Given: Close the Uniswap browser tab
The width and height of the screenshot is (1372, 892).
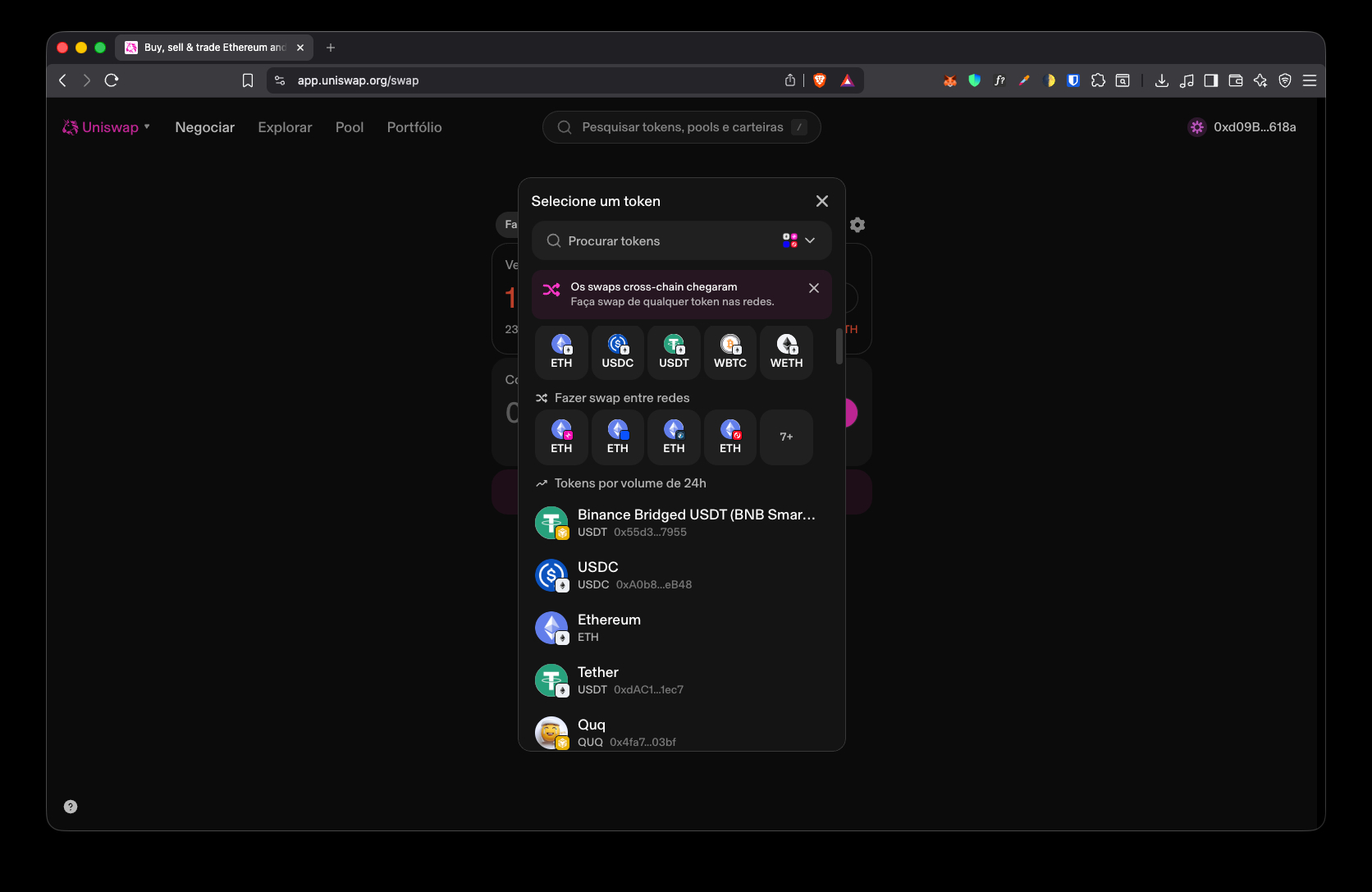Looking at the screenshot, I should click(x=300, y=48).
